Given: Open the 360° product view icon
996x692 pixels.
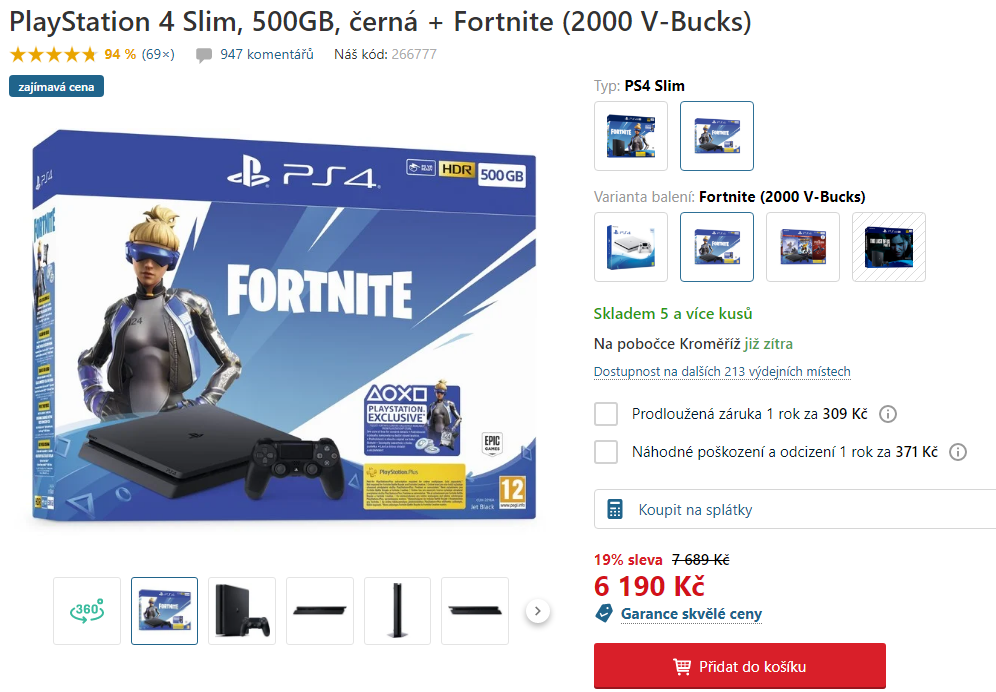Looking at the screenshot, I should [x=87, y=611].
